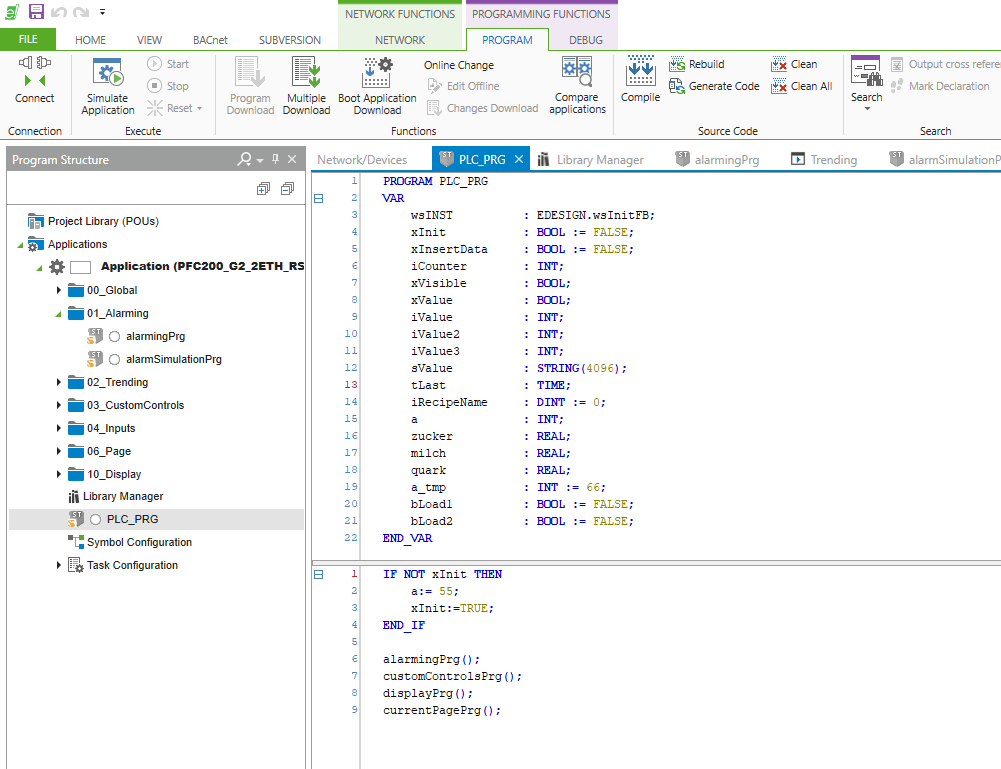Switch to the DEBUG ribbon tab
Screen dimensions: 1001x769
(x=586, y=40)
